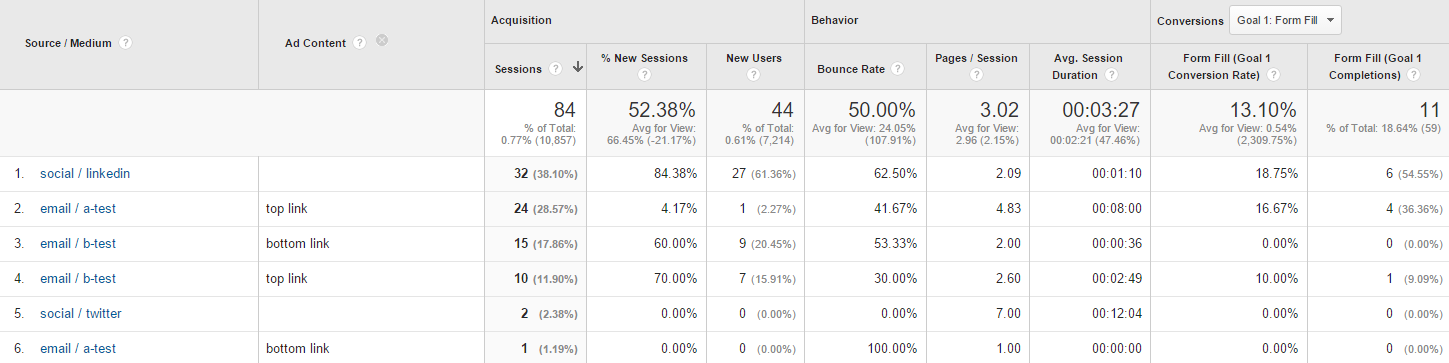
Task: Show help for % New Sessions
Action: point(644,75)
